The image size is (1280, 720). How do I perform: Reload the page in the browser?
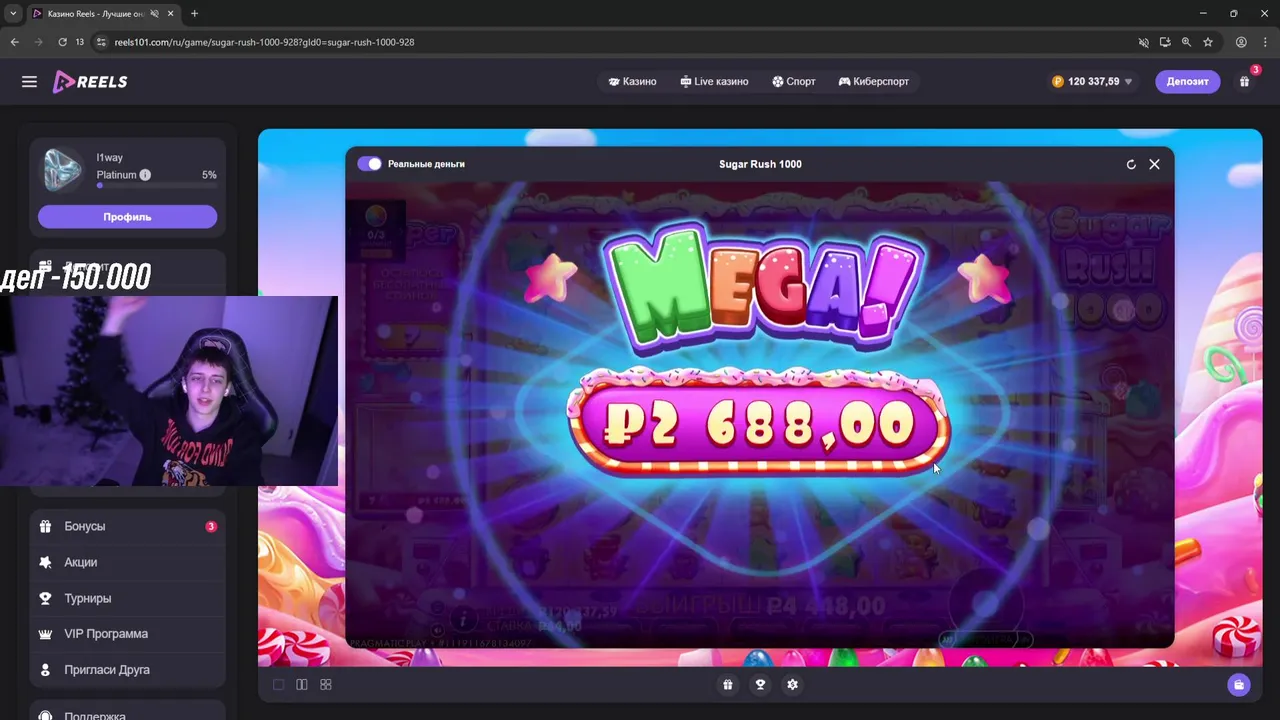pos(62,42)
